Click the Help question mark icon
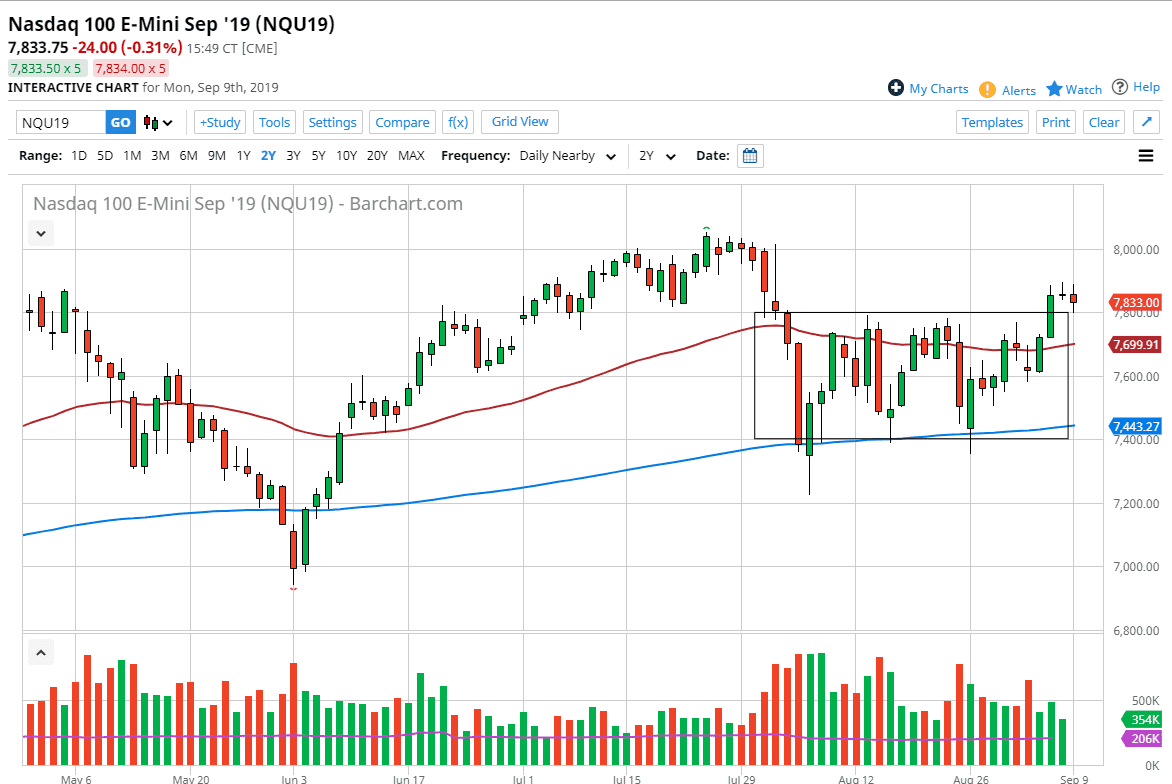Viewport: 1172px width, 784px height. pyautogui.click(x=1120, y=87)
